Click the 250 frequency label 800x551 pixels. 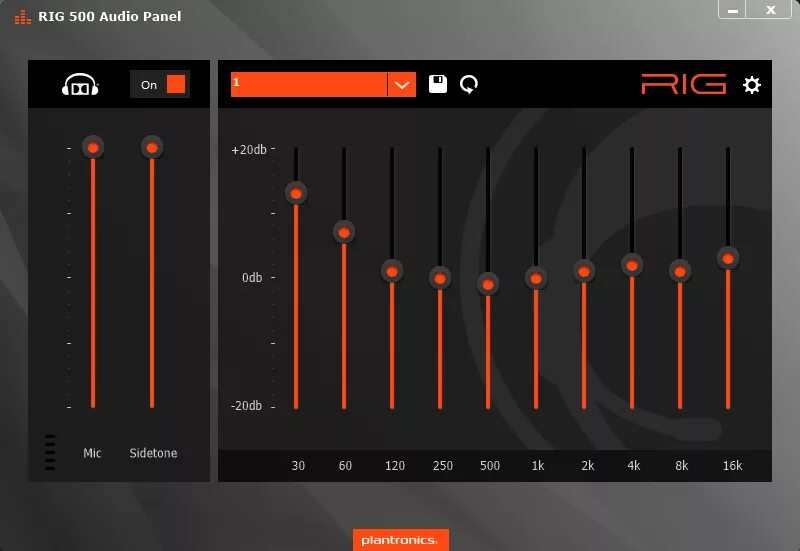pyautogui.click(x=443, y=465)
